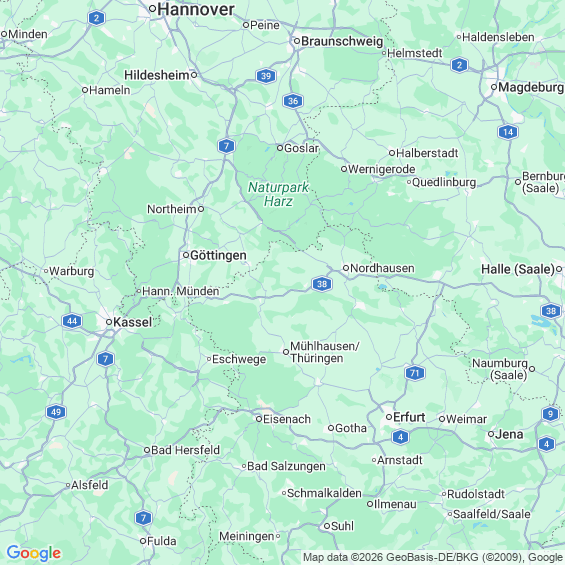Screen dimensions: 565x565
Task: Click the map data copyright text
Action: point(433,557)
